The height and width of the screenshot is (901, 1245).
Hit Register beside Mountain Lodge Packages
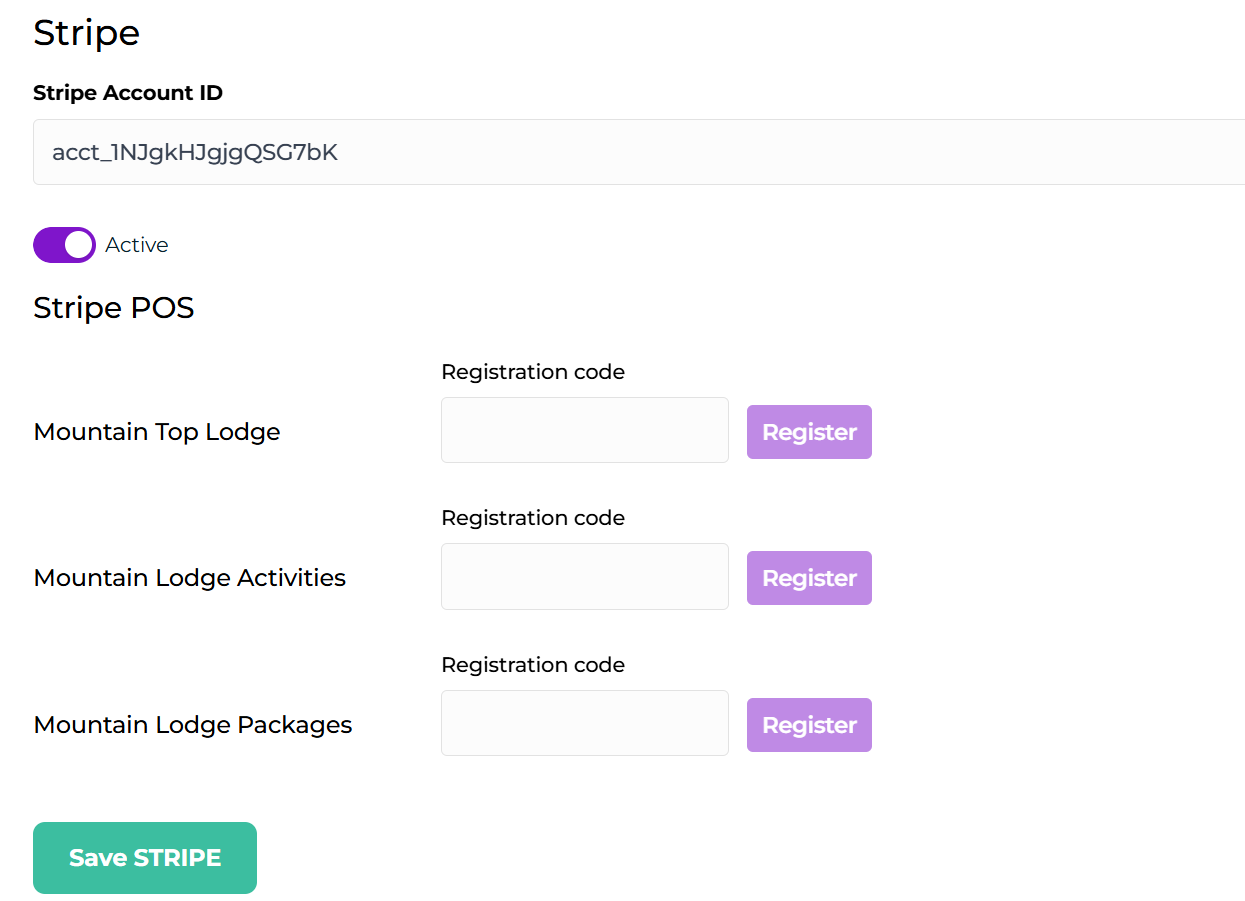coord(809,725)
